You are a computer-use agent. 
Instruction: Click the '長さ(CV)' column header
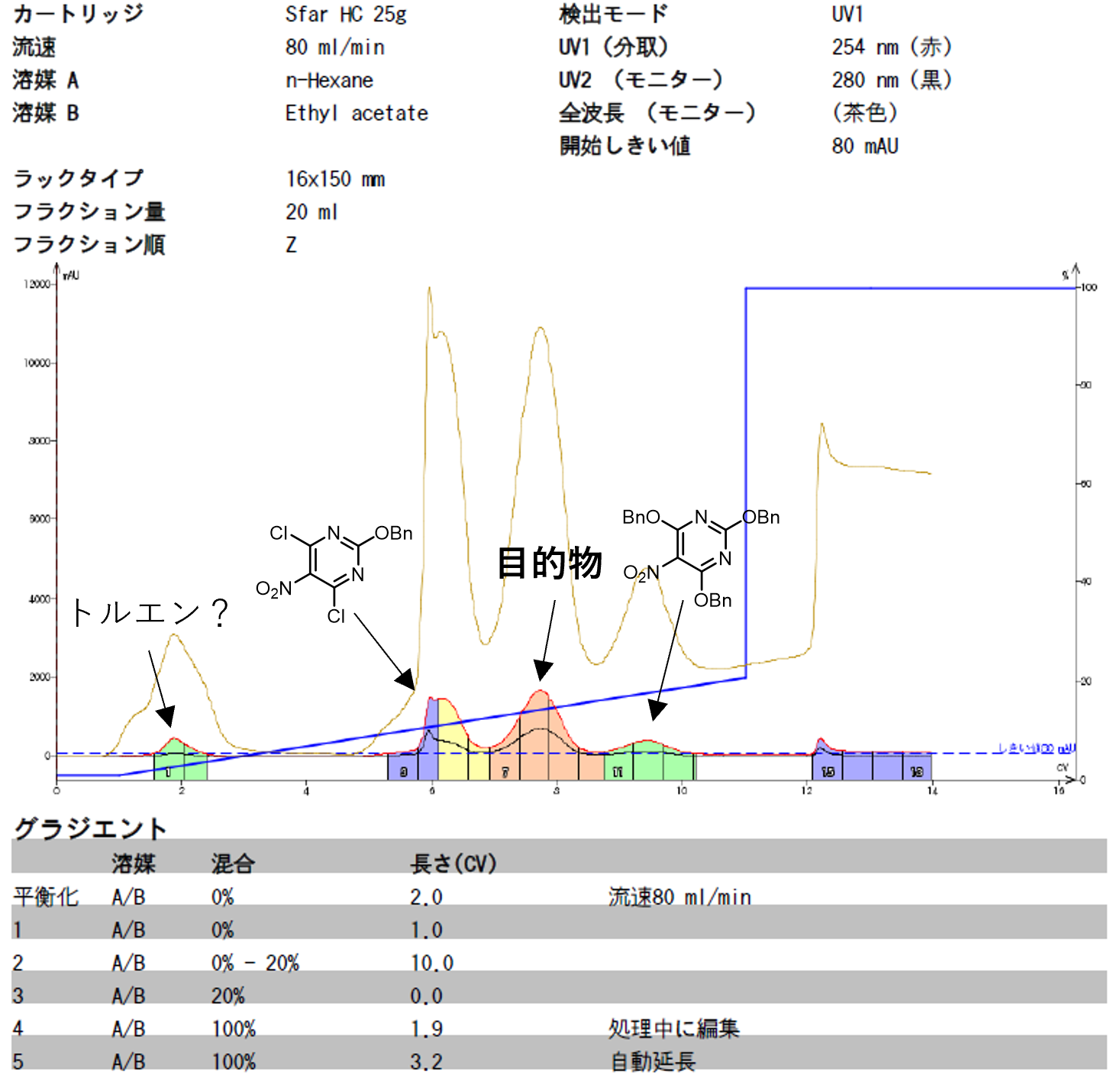tap(453, 863)
